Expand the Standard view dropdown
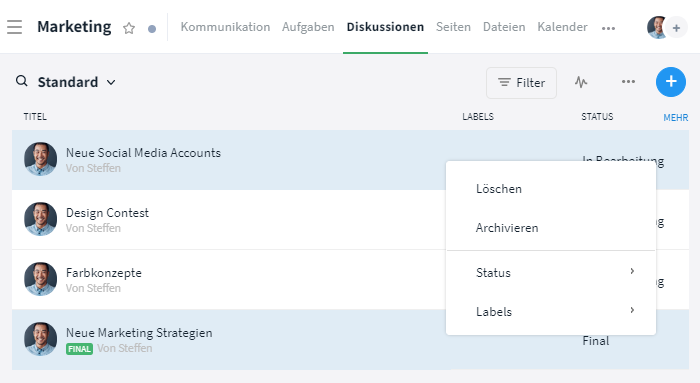The height and width of the screenshot is (383, 700). 76,82
